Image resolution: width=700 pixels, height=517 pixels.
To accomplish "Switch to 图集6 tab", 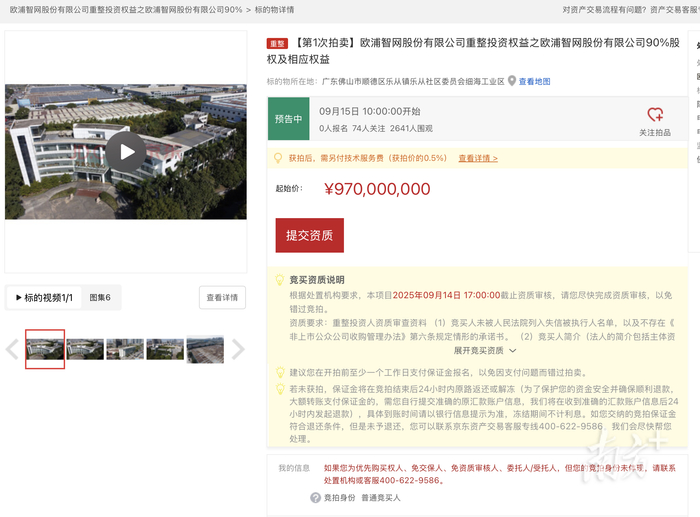I will coord(100,298).
